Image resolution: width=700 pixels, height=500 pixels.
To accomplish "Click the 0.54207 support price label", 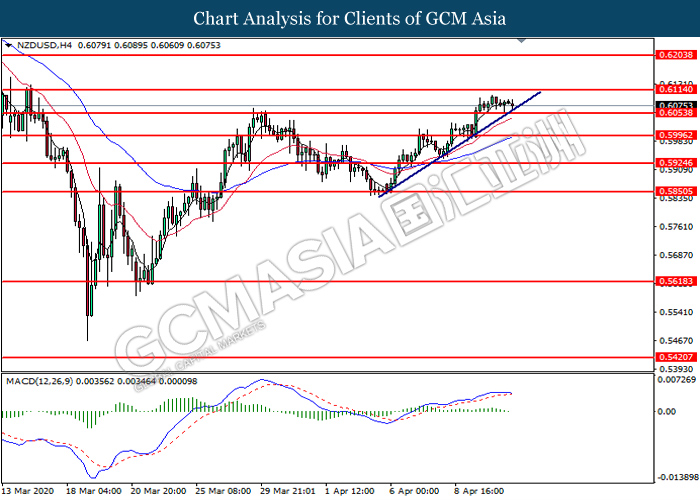I will (676, 357).
